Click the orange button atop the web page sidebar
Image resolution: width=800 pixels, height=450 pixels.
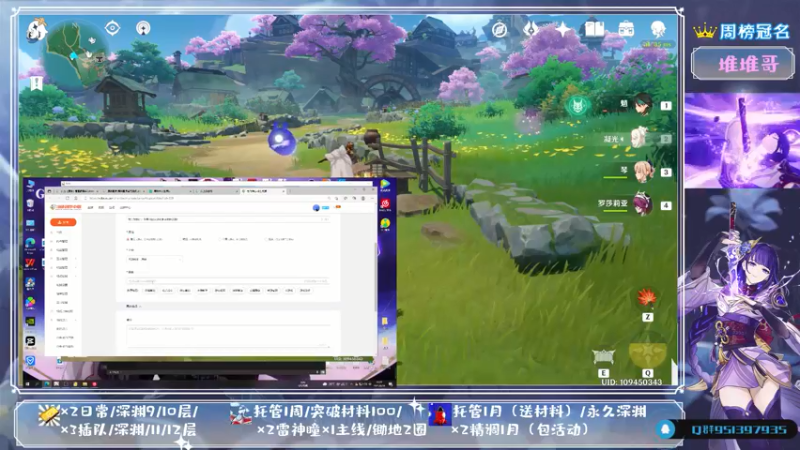[63, 222]
